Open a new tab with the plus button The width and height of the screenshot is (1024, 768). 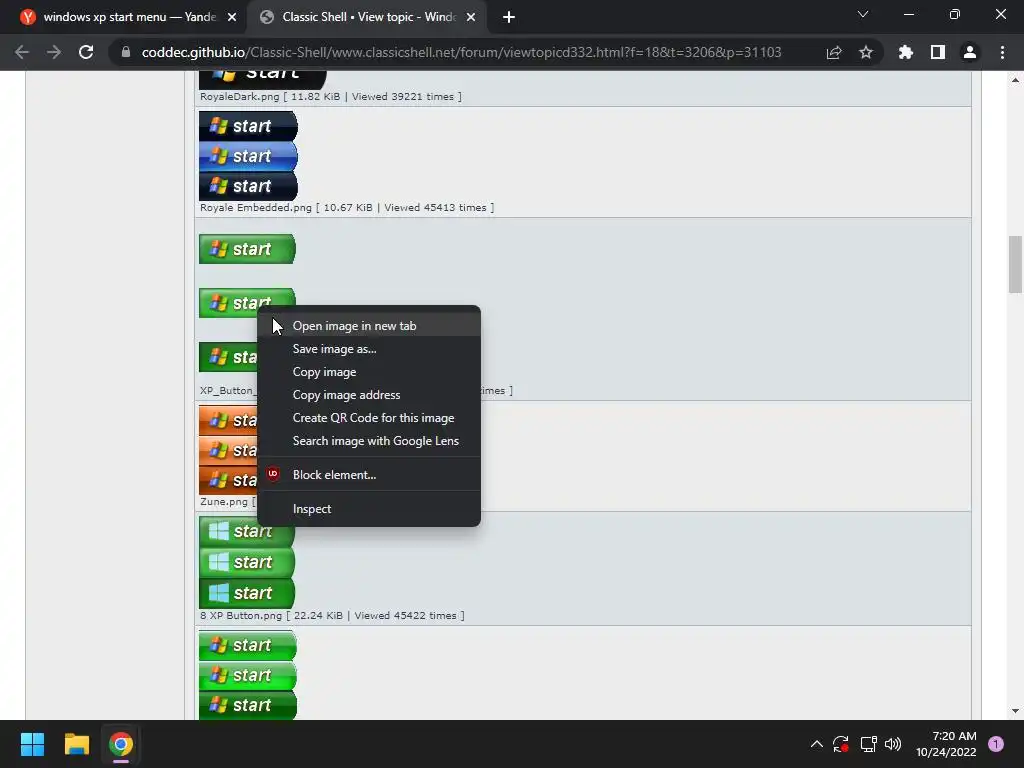tap(509, 17)
